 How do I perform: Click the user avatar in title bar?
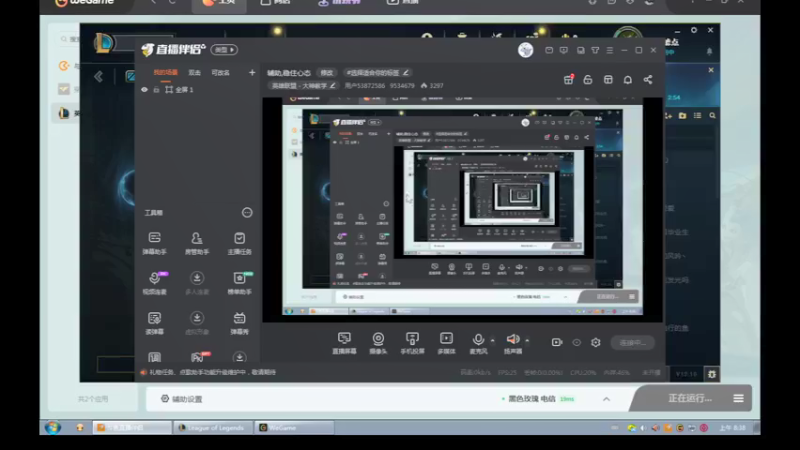coord(526,50)
